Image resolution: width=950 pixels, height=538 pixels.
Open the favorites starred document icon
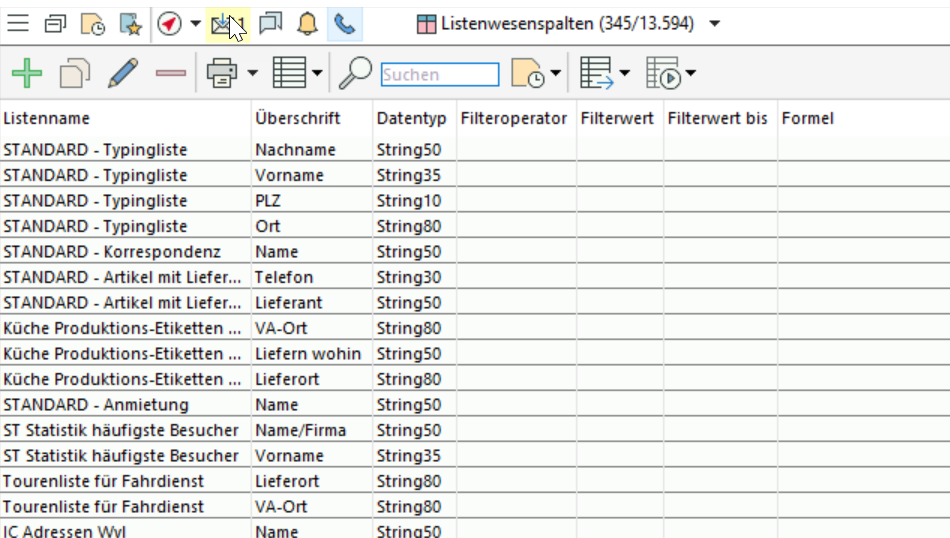click(x=130, y=24)
